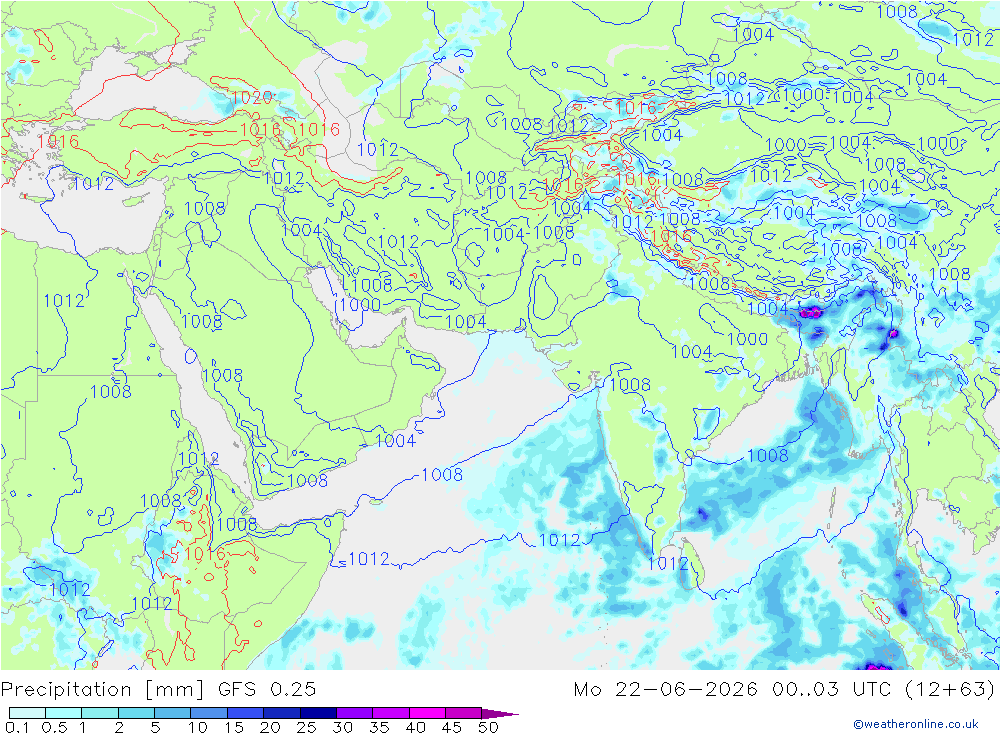This screenshot has height=733, width=1000.
Task: Pick the legend swatch between 2 and 5
Action: tap(136, 713)
